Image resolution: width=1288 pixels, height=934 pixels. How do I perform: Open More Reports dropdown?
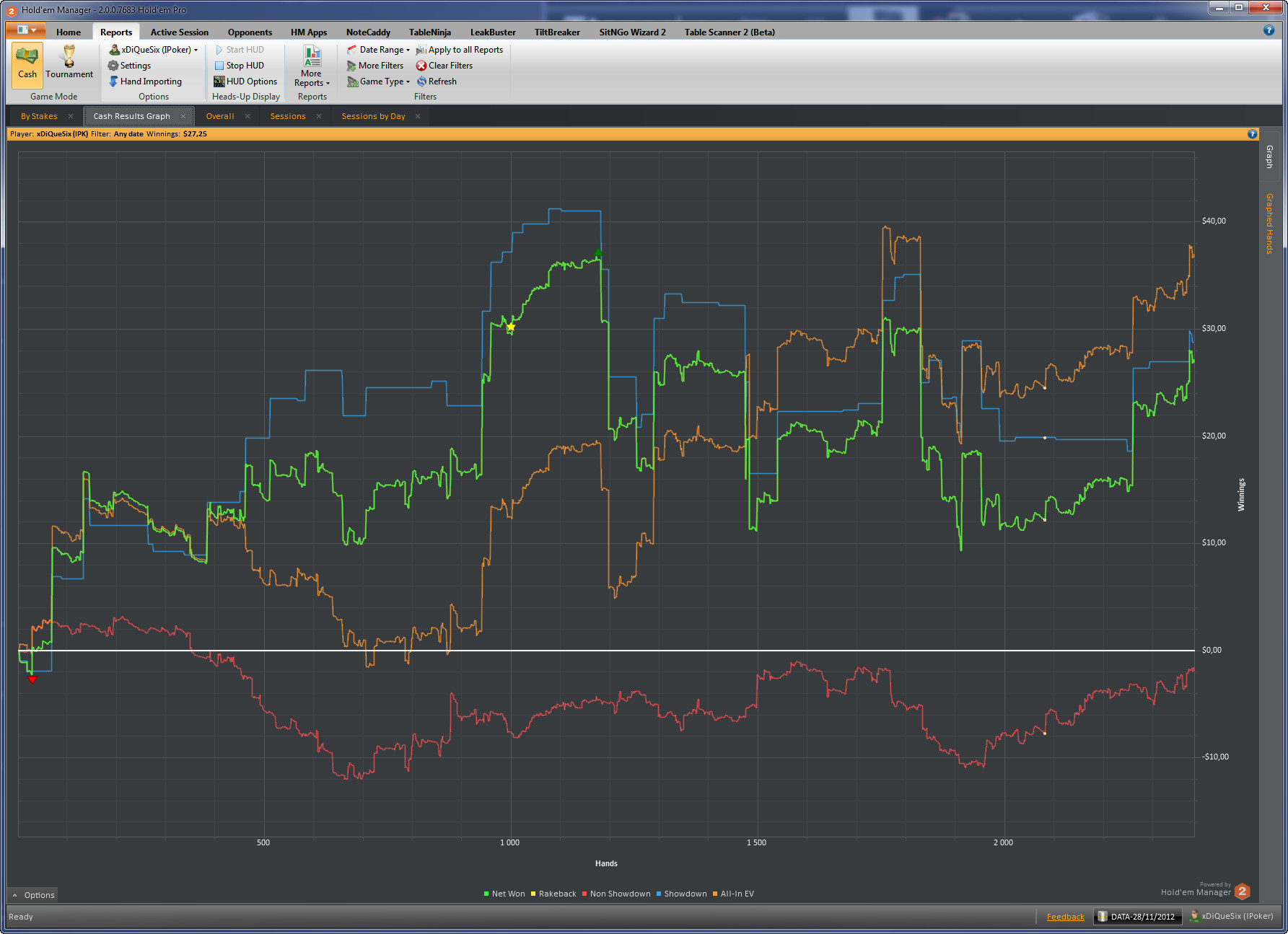pos(312,66)
